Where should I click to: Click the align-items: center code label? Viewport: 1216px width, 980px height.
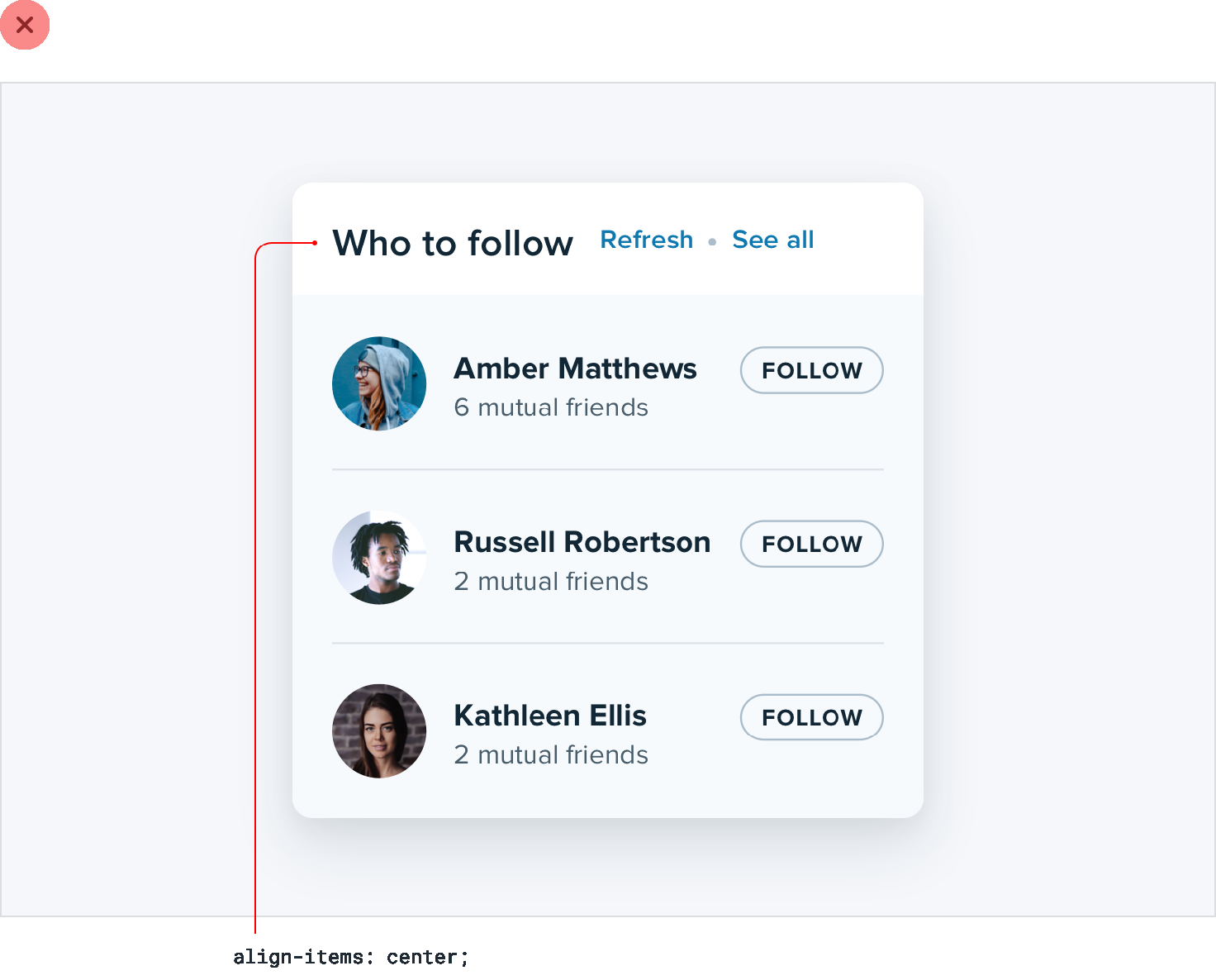coord(350,957)
